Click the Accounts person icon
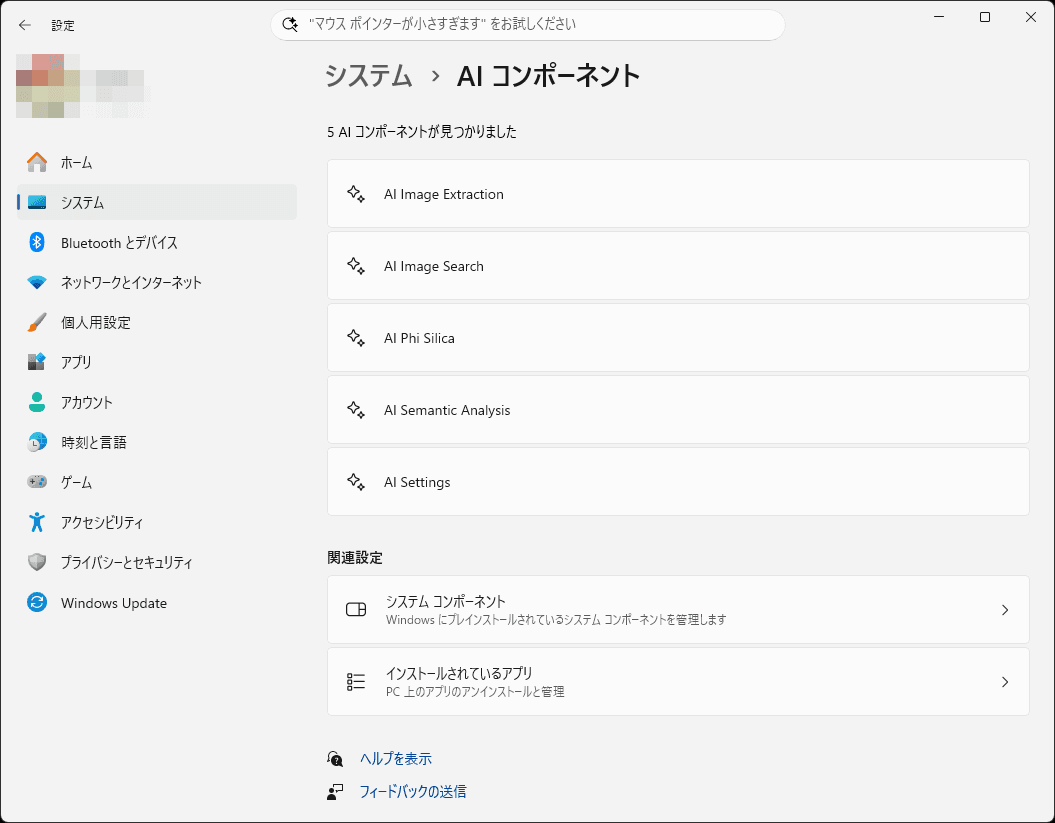Screen dimensions: 1055x823 coord(37,402)
